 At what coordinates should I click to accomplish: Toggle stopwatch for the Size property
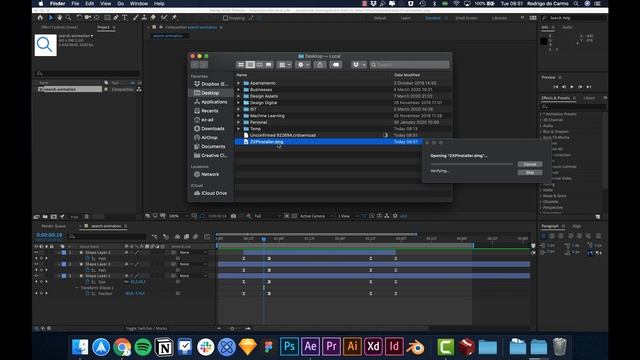87,282
